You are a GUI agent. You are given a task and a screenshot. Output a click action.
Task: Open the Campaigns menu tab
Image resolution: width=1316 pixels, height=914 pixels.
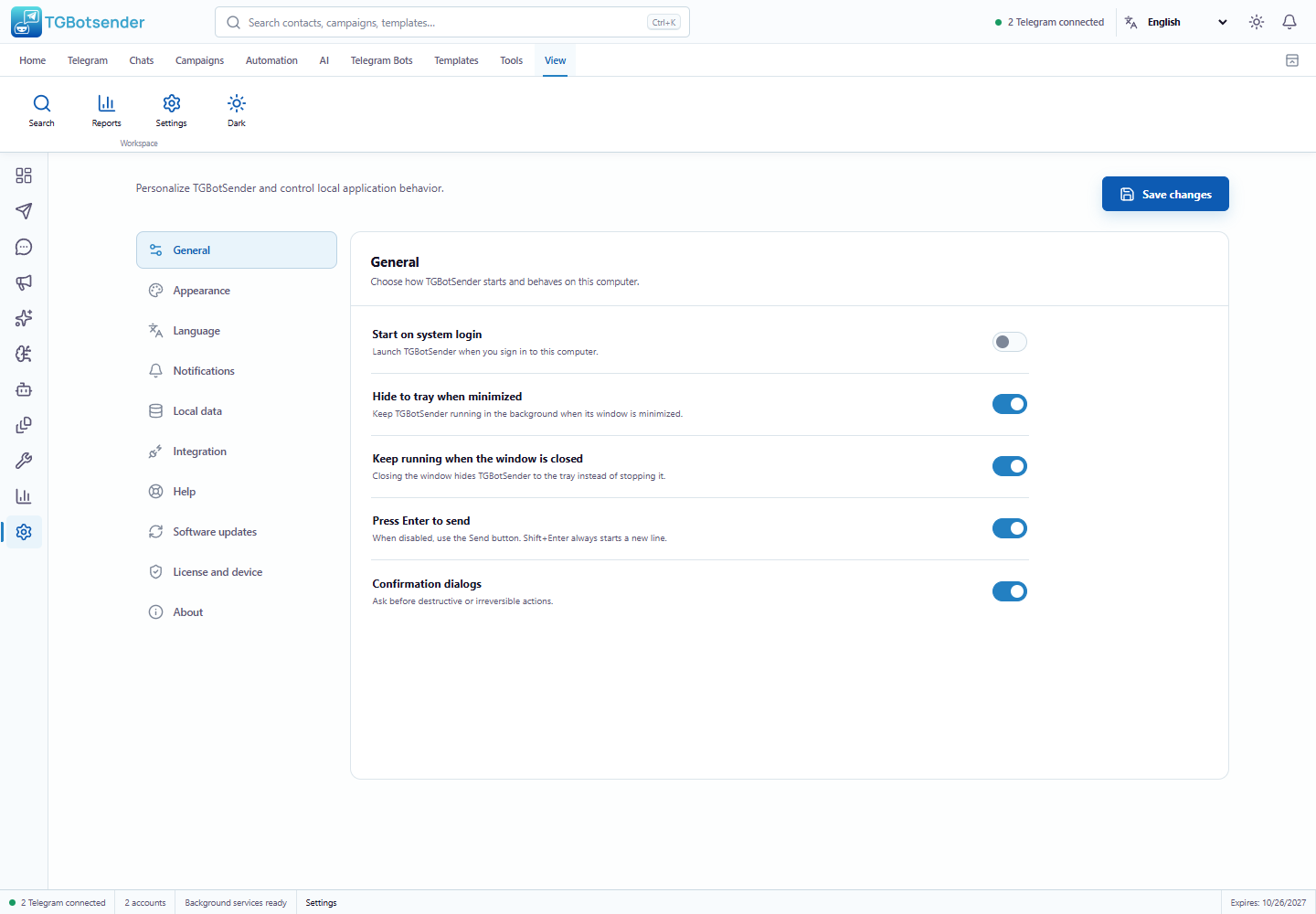click(199, 60)
